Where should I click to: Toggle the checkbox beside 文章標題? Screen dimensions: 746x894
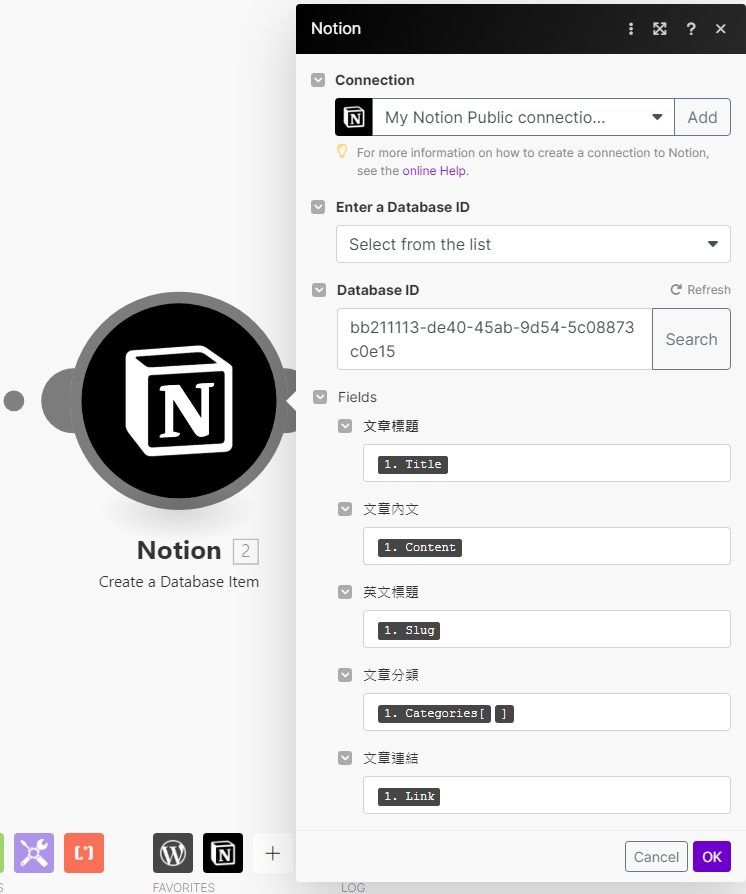pyautogui.click(x=345, y=425)
